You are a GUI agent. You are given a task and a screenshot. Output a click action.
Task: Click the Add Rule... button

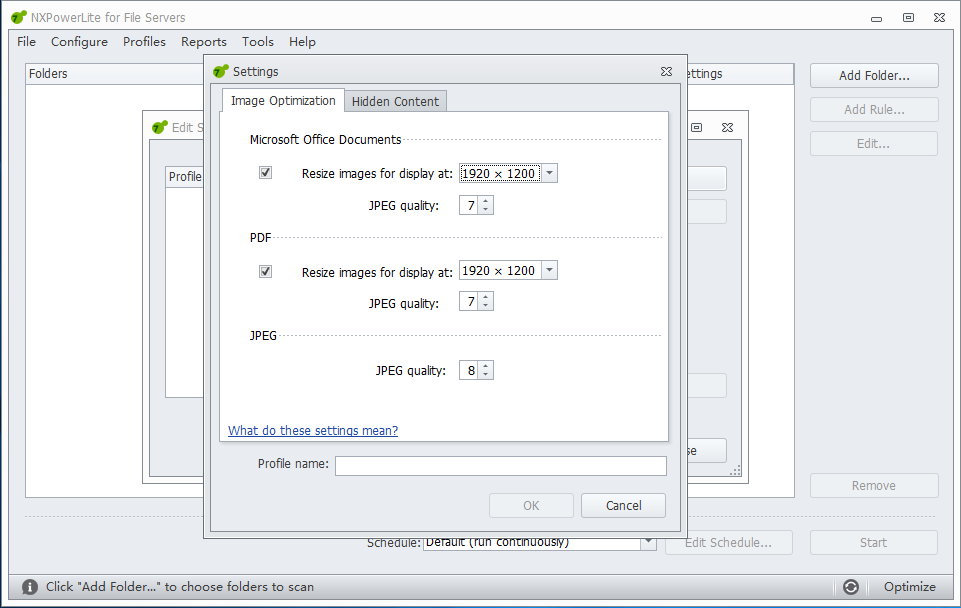point(874,110)
